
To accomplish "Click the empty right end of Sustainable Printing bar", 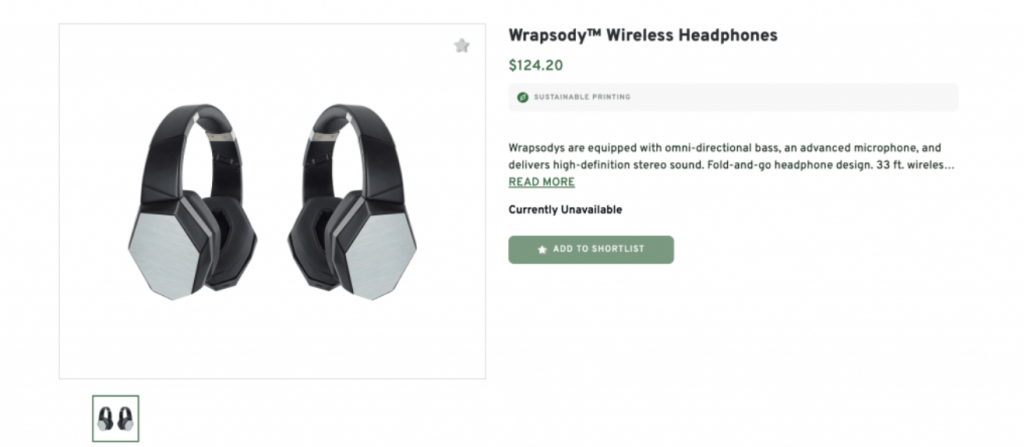I will click(900, 97).
